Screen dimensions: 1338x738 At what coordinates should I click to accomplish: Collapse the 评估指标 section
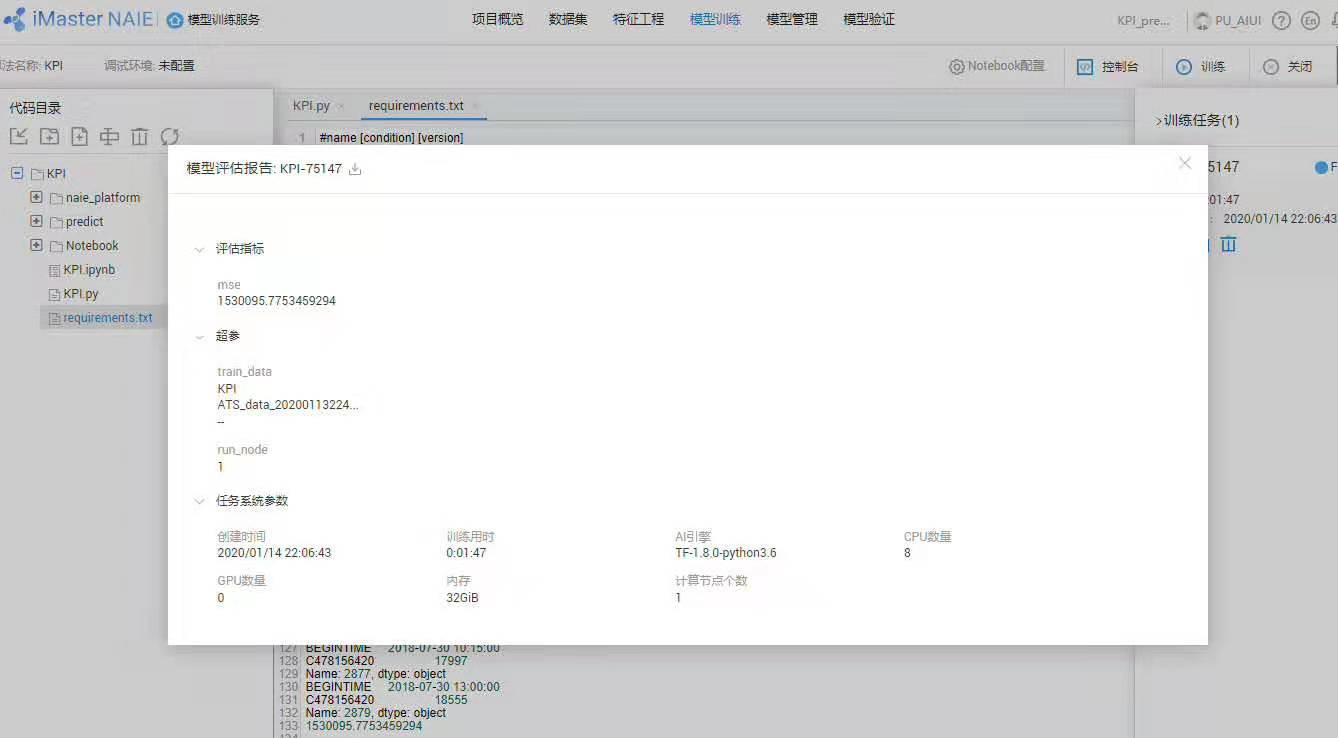click(199, 248)
